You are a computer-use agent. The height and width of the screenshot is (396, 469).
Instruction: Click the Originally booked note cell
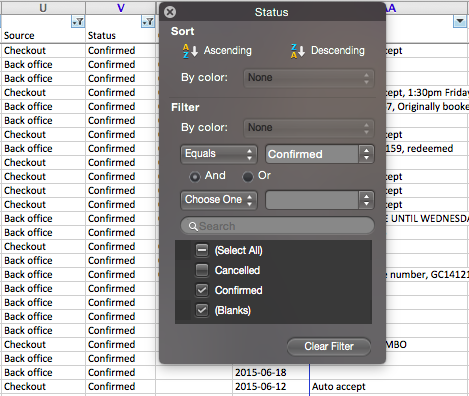(x=427, y=106)
